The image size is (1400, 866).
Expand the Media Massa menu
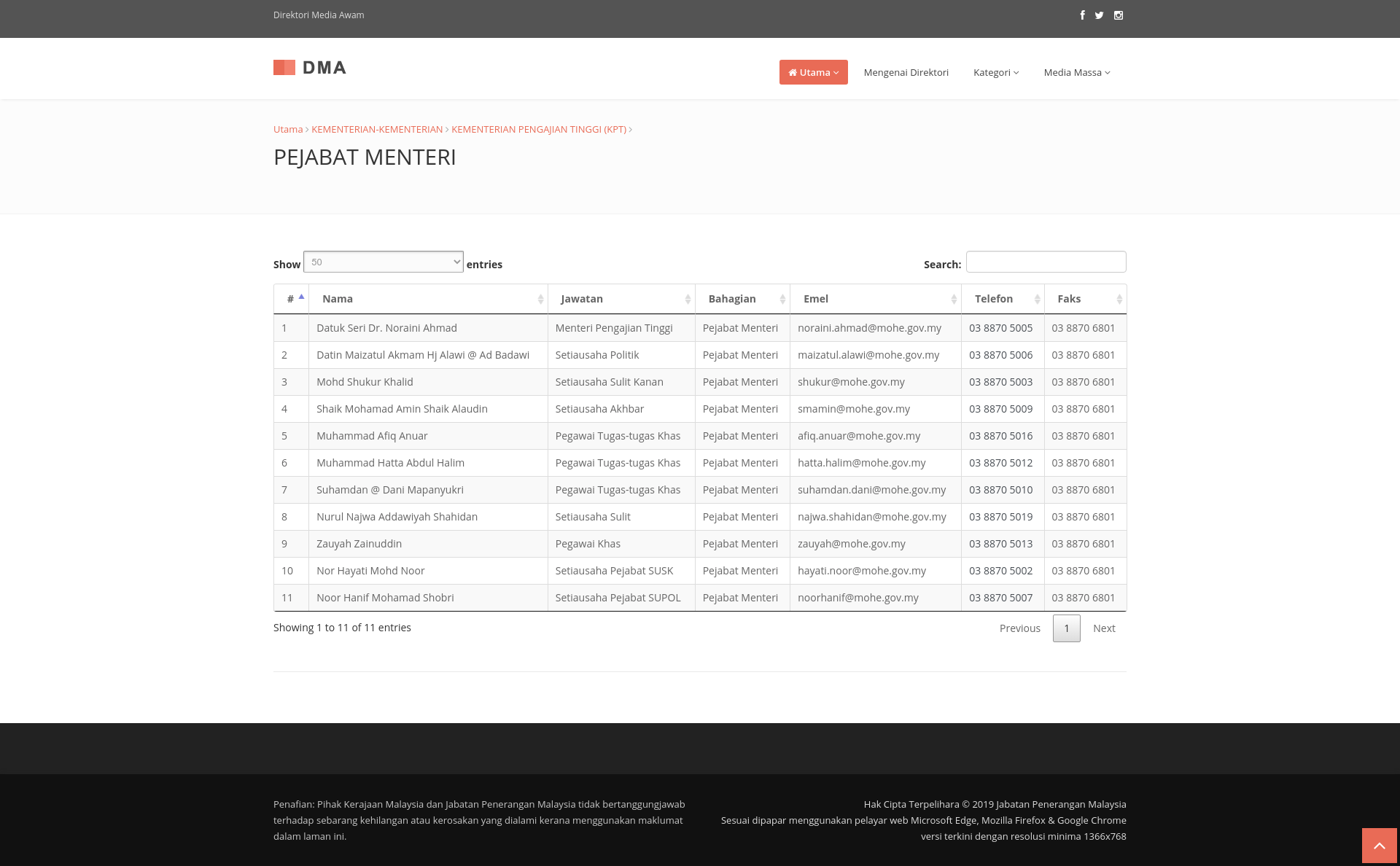pos(1076,72)
